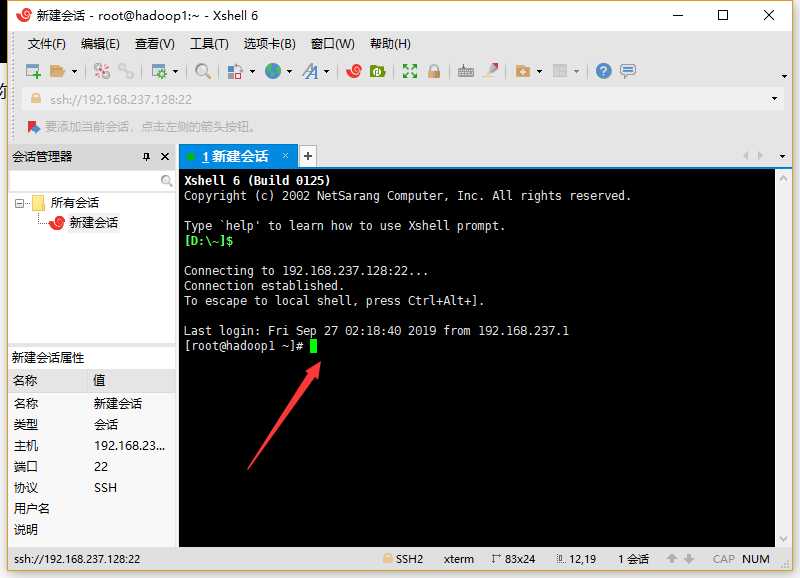This screenshot has width=800, height=578.
Task: Click the terminal scrollbar up arrow
Action: (783, 179)
